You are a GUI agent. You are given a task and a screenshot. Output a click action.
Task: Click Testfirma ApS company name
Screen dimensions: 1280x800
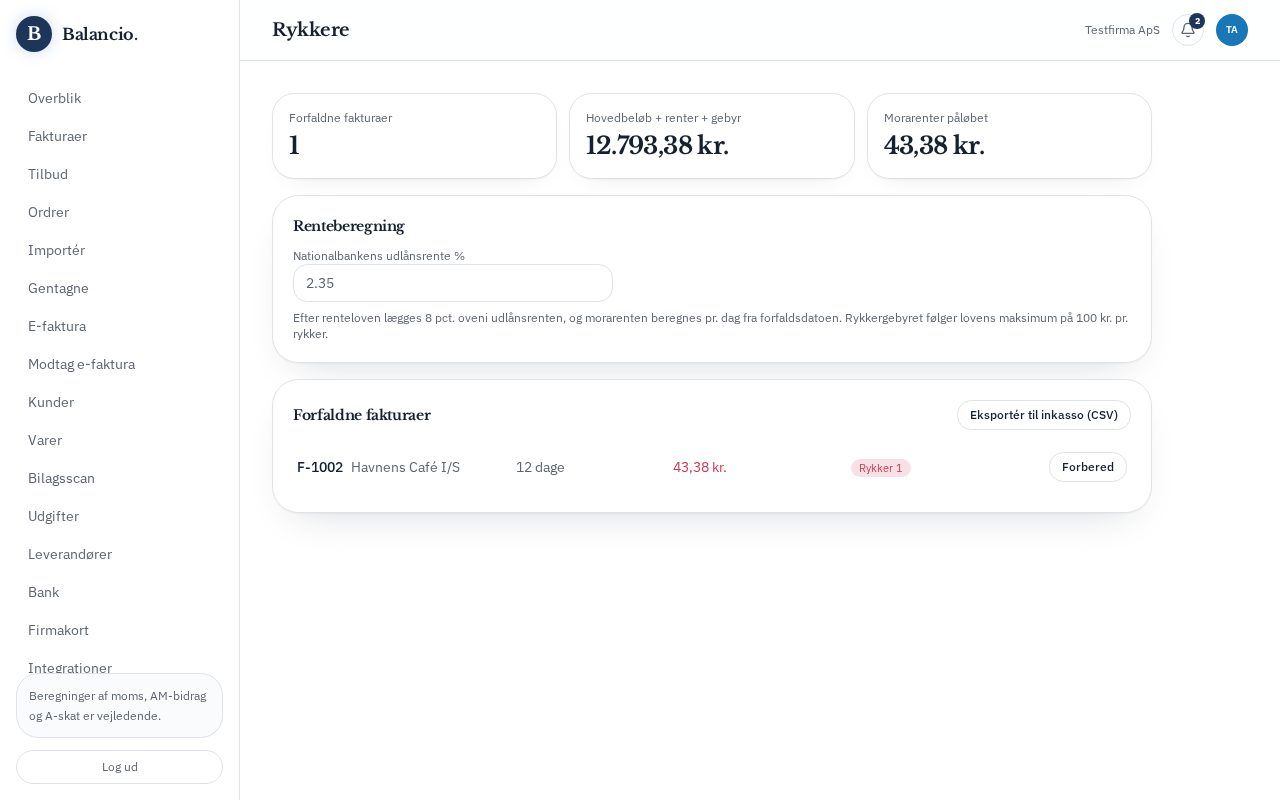(x=1122, y=30)
